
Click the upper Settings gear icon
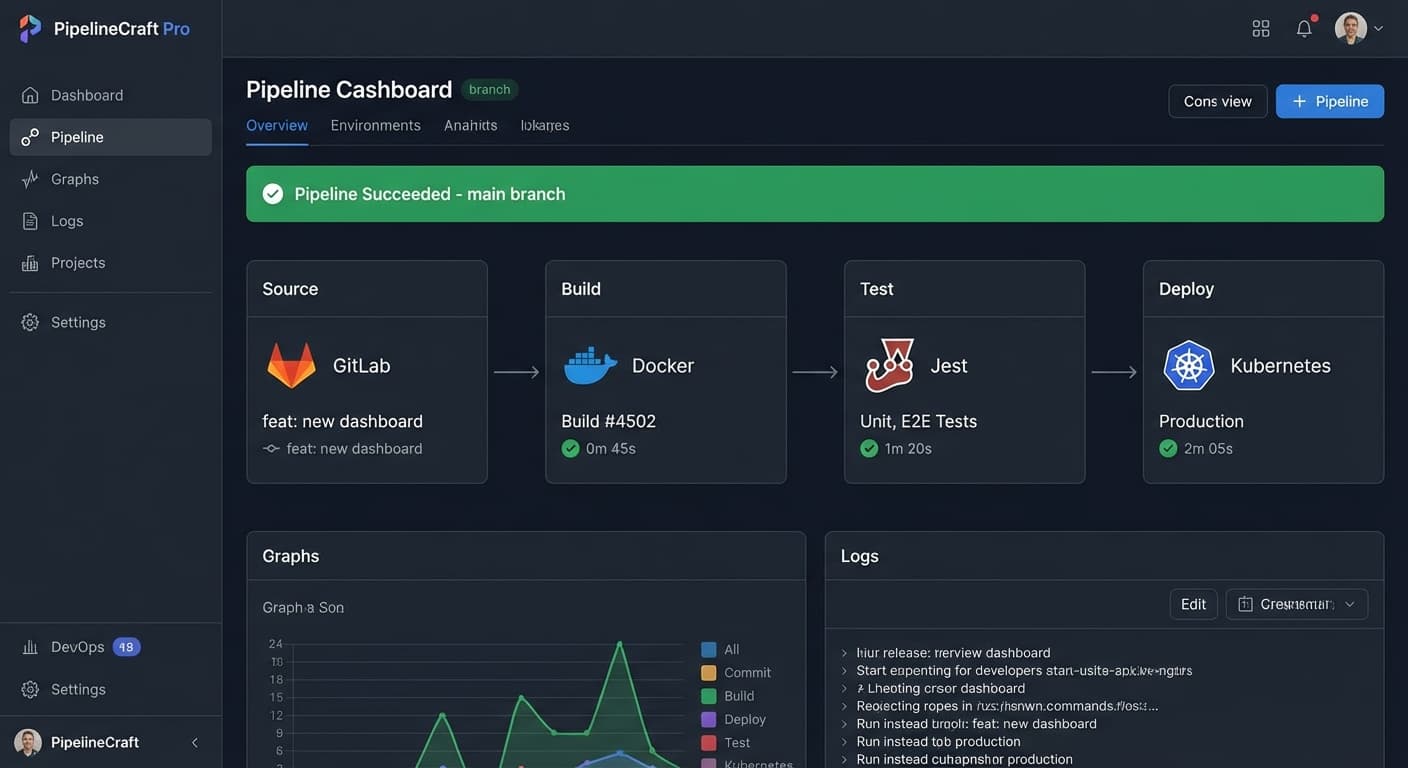pyautogui.click(x=30, y=322)
